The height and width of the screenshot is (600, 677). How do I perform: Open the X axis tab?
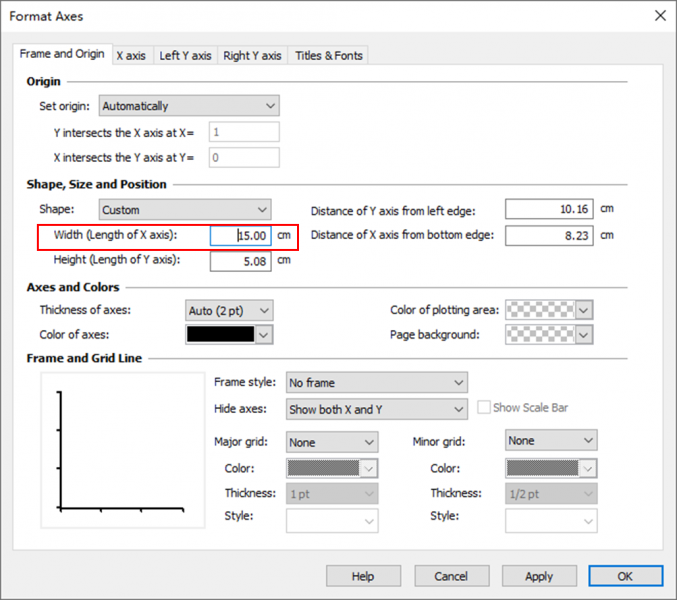click(x=131, y=56)
